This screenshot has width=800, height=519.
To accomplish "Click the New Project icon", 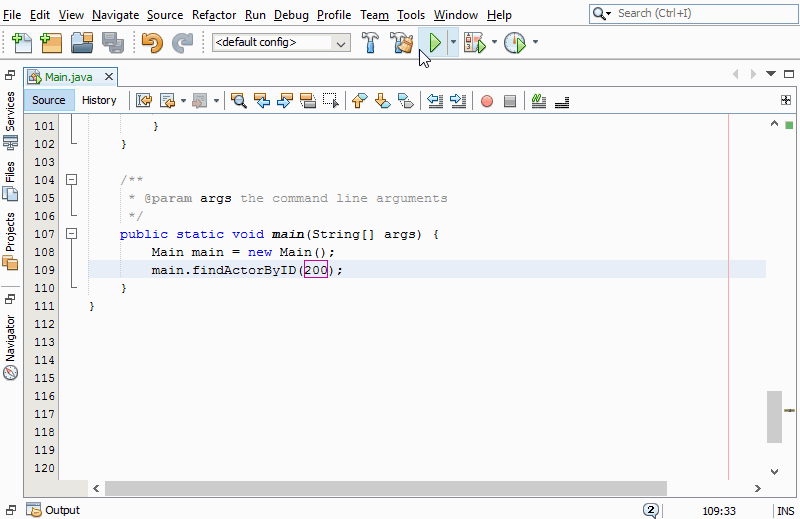I will (x=51, y=43).
